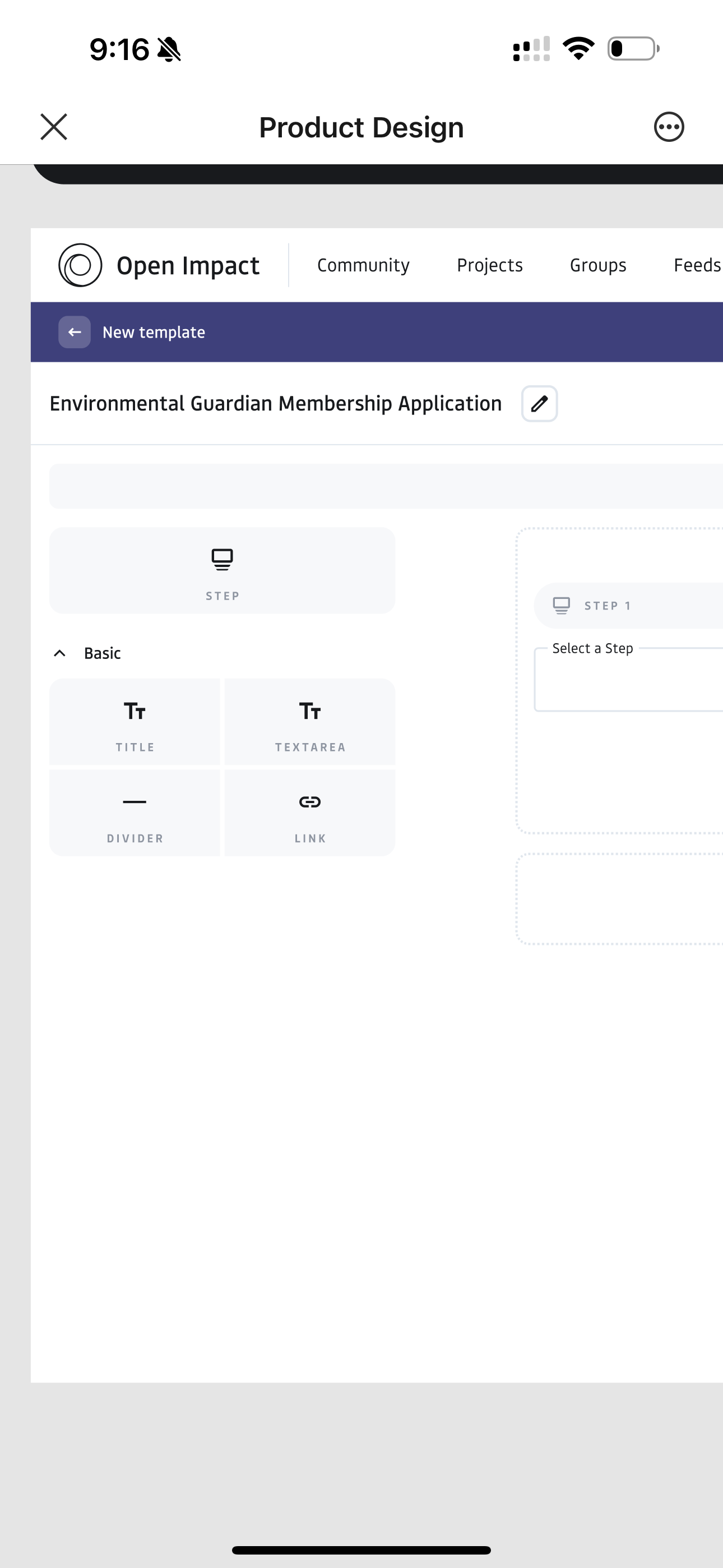The width and height of the screenshot is (723, 1568).
Task: Collapse the Basic section
Action: pyautogui.click(x=59, y=653)
